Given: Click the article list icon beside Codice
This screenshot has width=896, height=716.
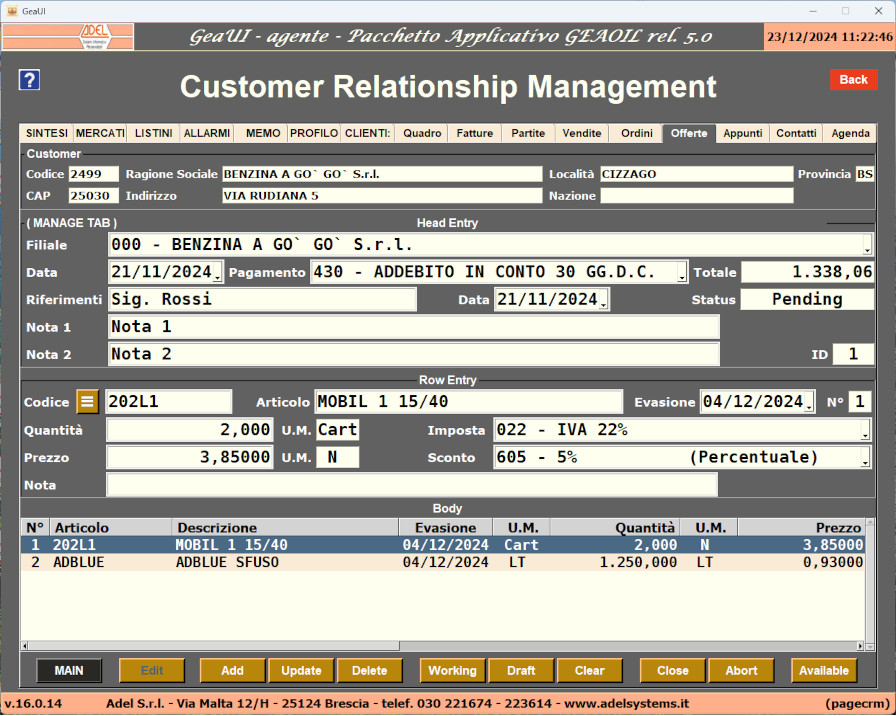Looking at the screenshot, I should 87,402.
